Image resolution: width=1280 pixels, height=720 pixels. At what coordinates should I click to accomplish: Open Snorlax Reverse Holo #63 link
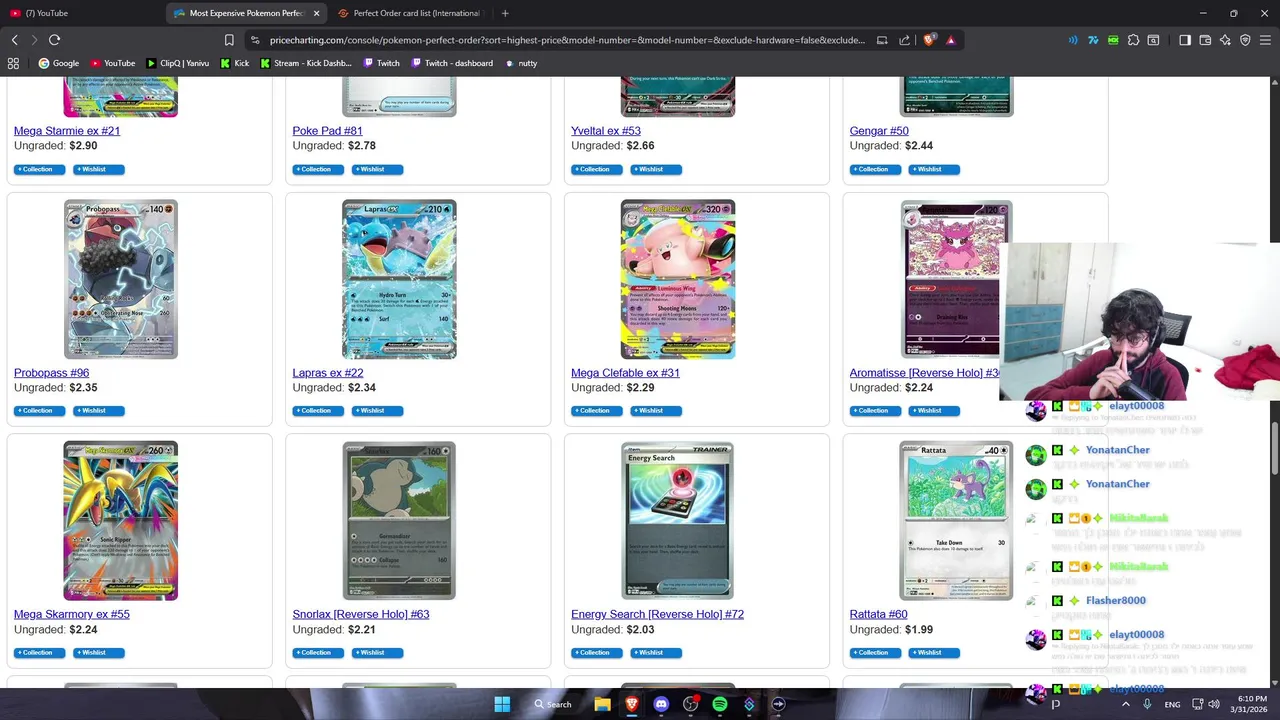point(361,614)
